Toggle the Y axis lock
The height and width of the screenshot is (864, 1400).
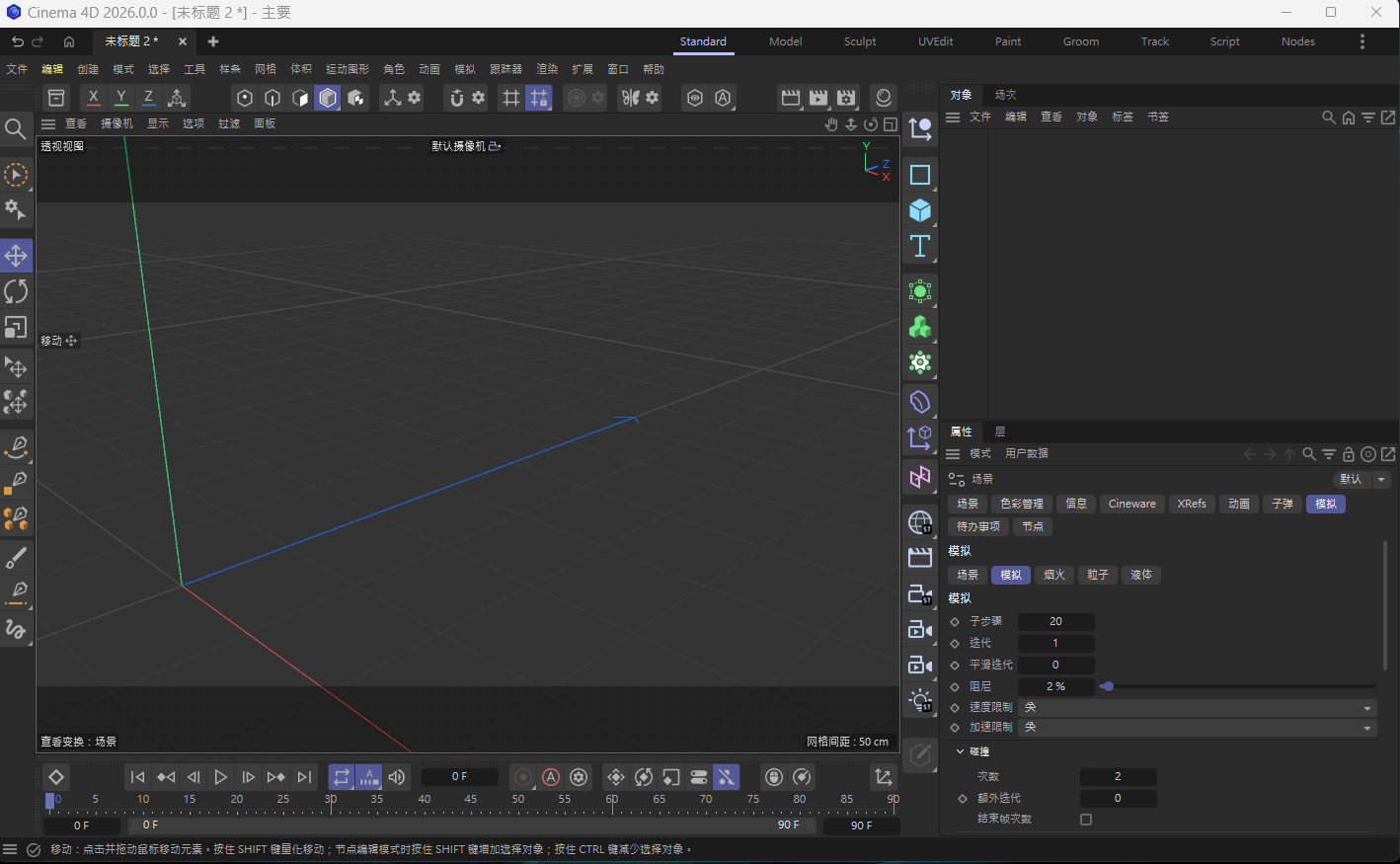120,98
